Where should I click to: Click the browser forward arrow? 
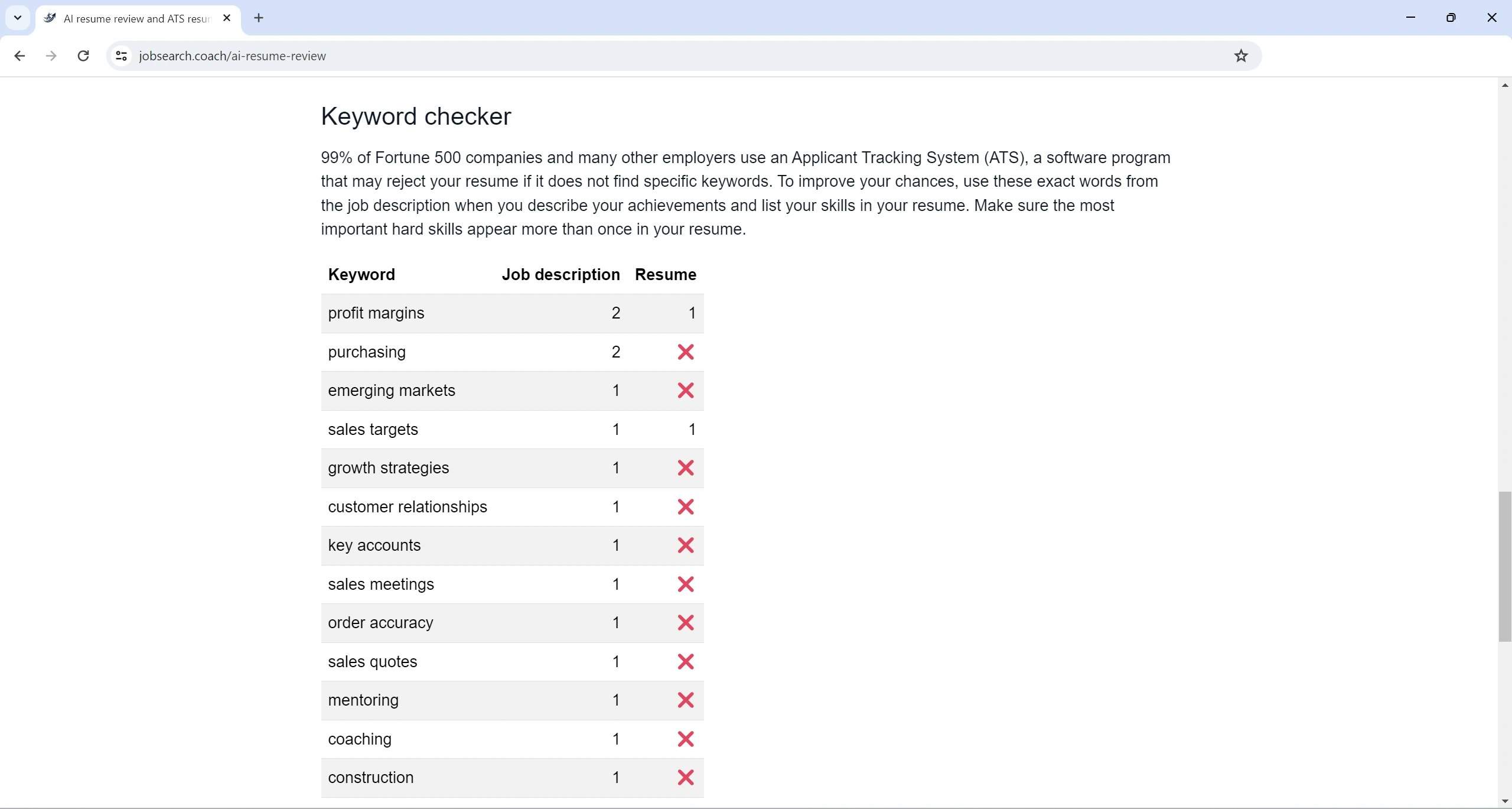51,56
